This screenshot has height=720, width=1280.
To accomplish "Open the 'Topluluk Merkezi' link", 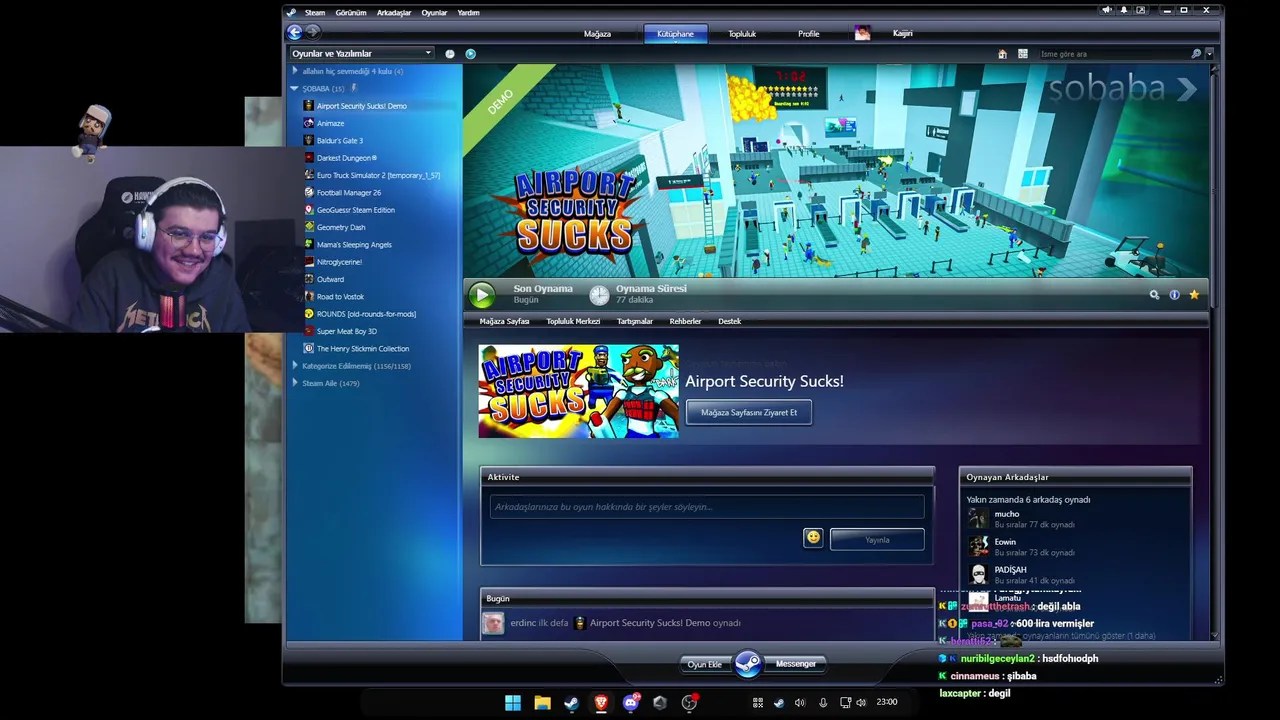I will [573, 321].
